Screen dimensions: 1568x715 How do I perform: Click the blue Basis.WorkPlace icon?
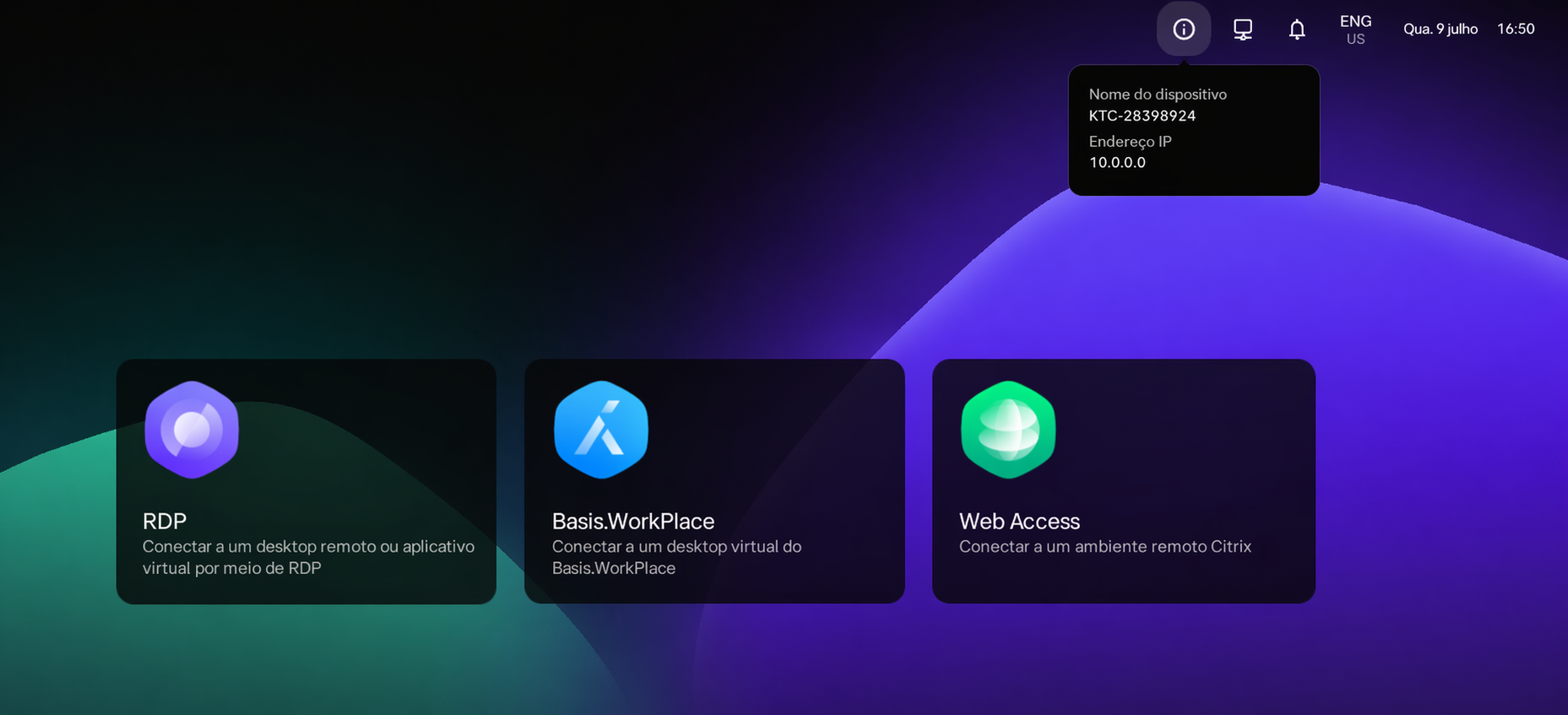pyautogui.click(x=601, y=430)
